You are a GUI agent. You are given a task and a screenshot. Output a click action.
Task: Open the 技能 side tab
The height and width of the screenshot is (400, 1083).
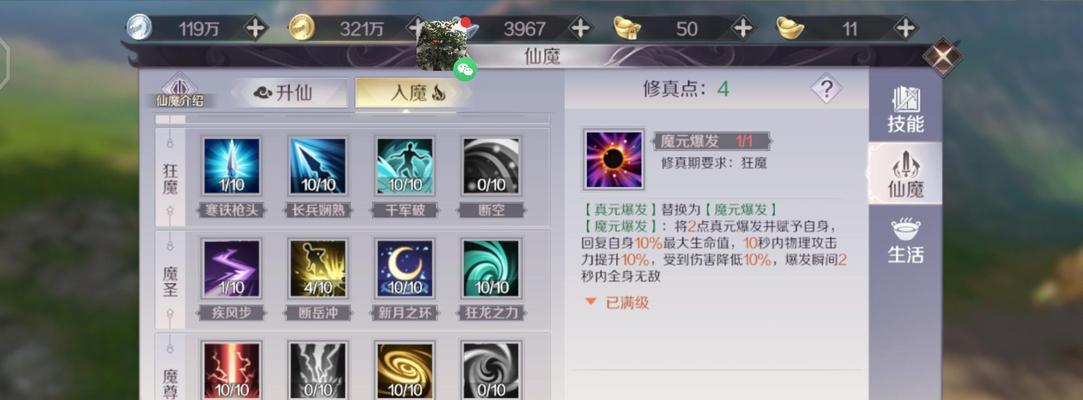click(905, 109)
